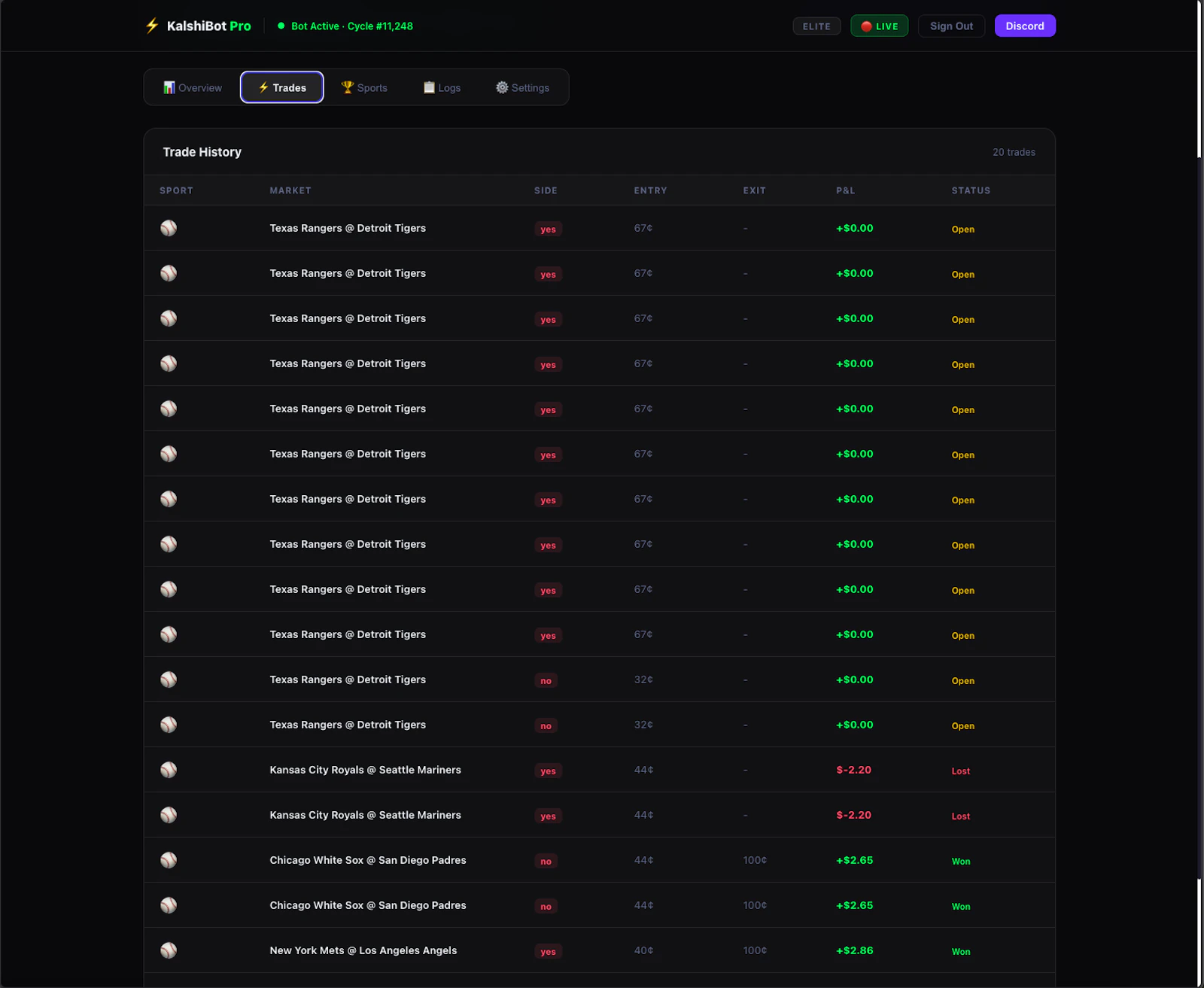Click the Trade History heading
This screenshot has height=988, width=1204.
pos(202,152)
